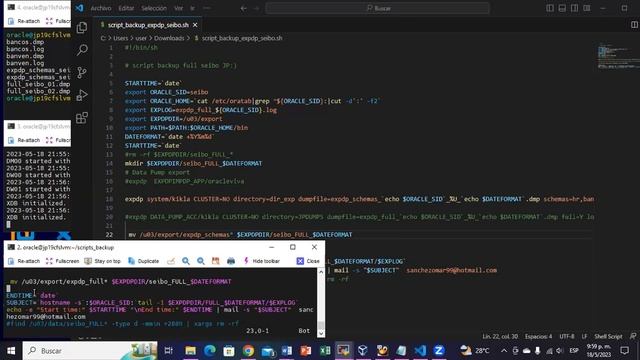Click mkdir line 14 in the editor
Image resolution: width=640 pixels, height=360 pixels.
coord(193,163)
